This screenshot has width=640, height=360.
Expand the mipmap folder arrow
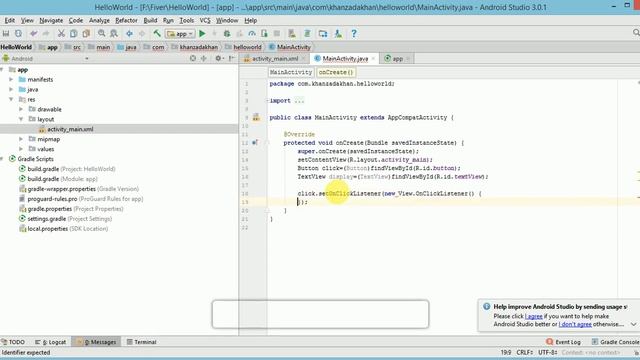pos(21,139)
